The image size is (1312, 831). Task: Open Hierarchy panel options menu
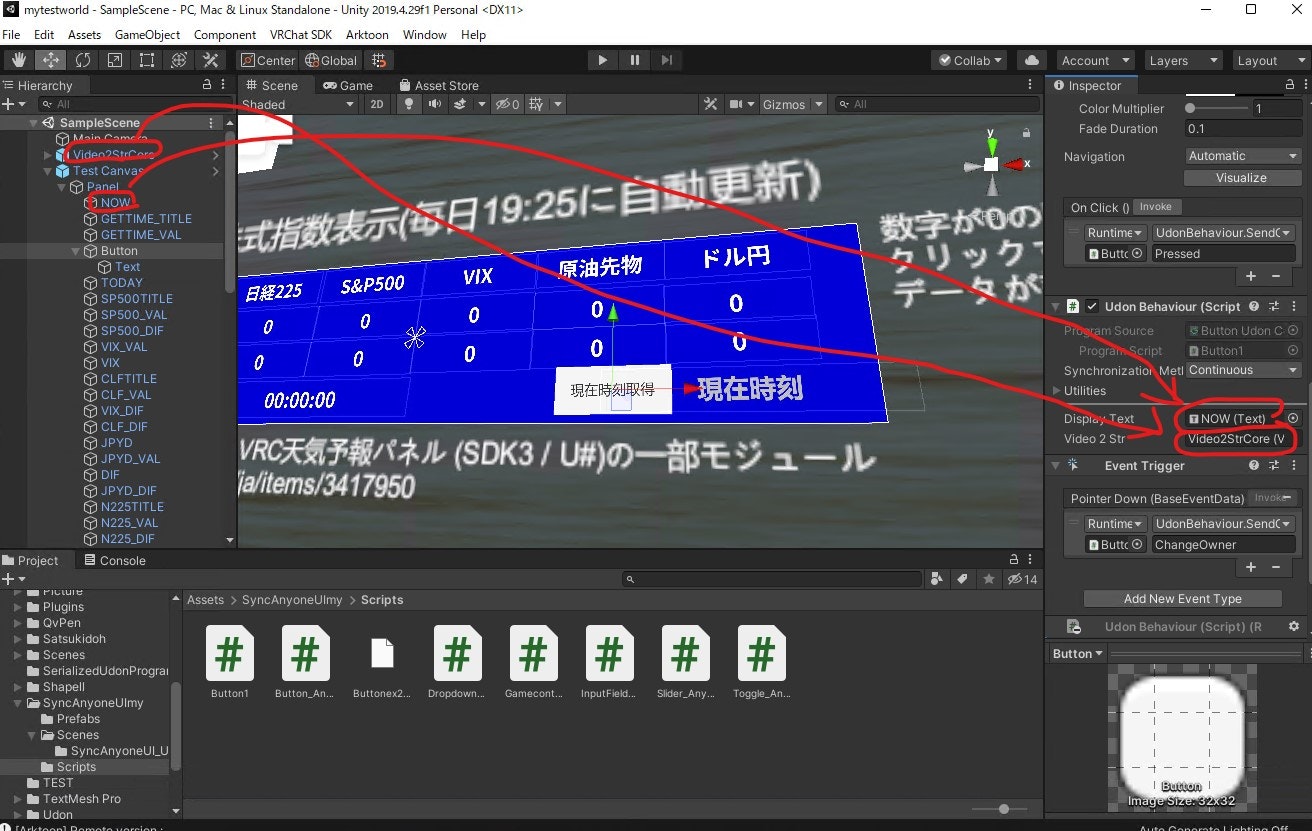click(x=224, y=85)
